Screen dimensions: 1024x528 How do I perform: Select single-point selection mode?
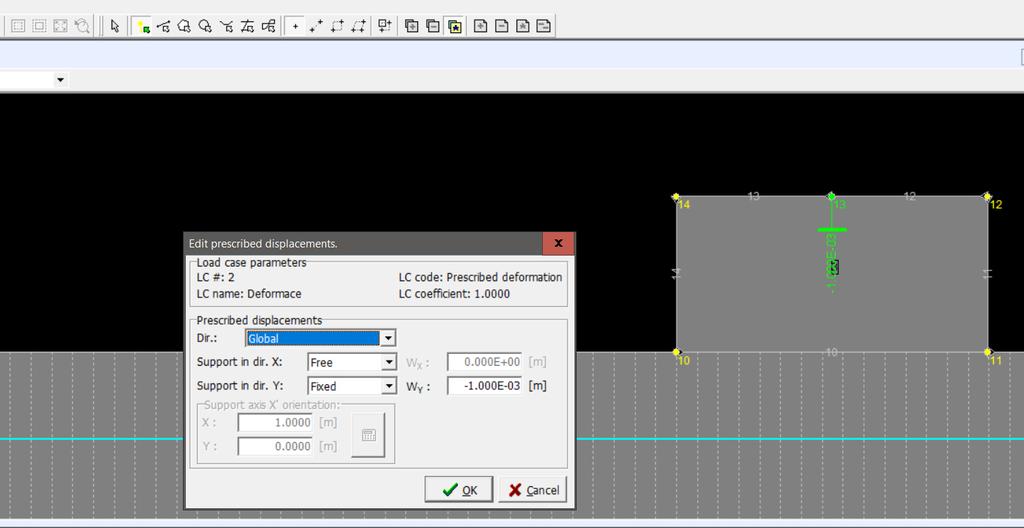[296, 26]
